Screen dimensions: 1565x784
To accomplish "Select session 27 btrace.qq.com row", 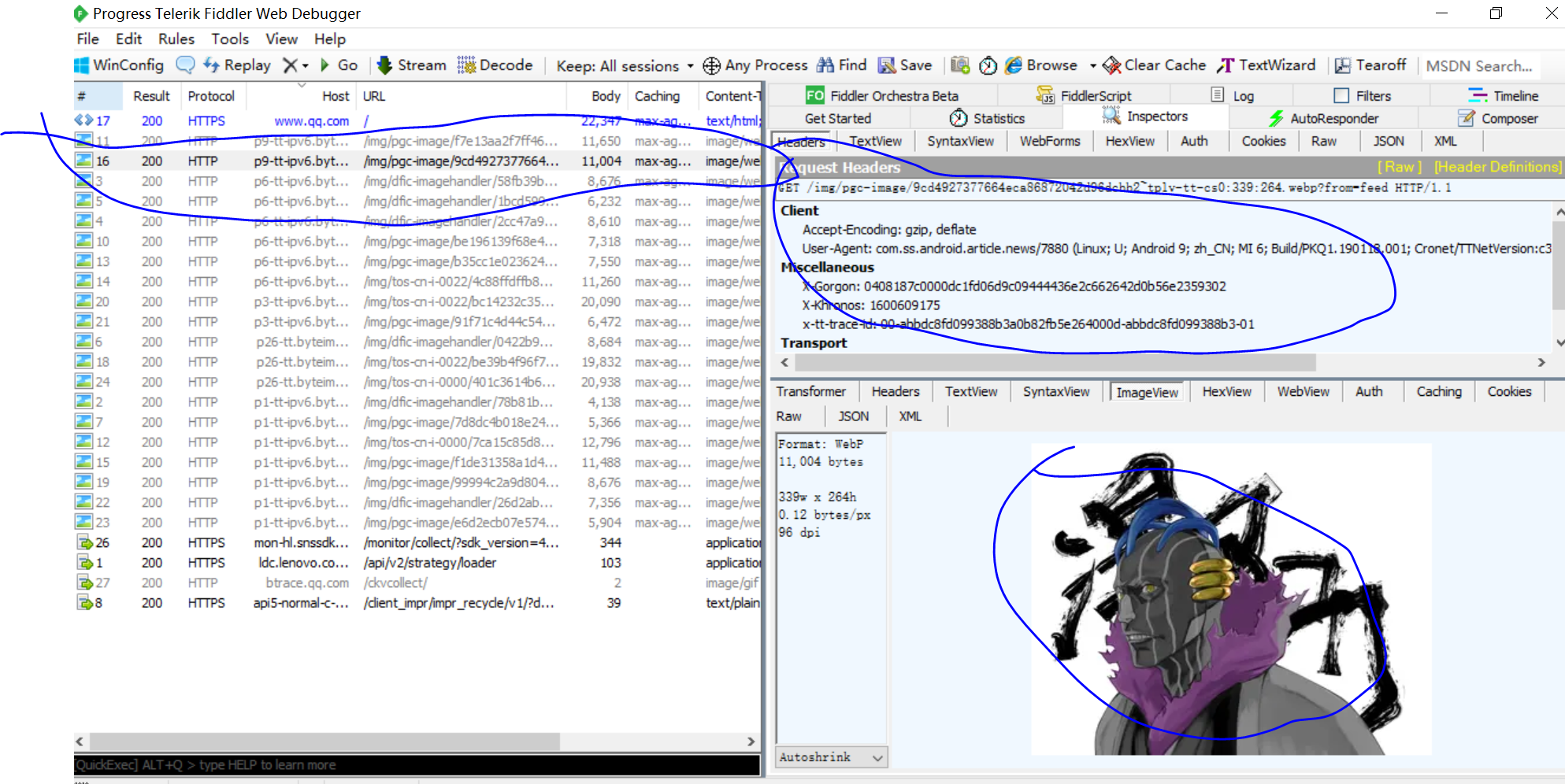I will (x=417, y=583).
